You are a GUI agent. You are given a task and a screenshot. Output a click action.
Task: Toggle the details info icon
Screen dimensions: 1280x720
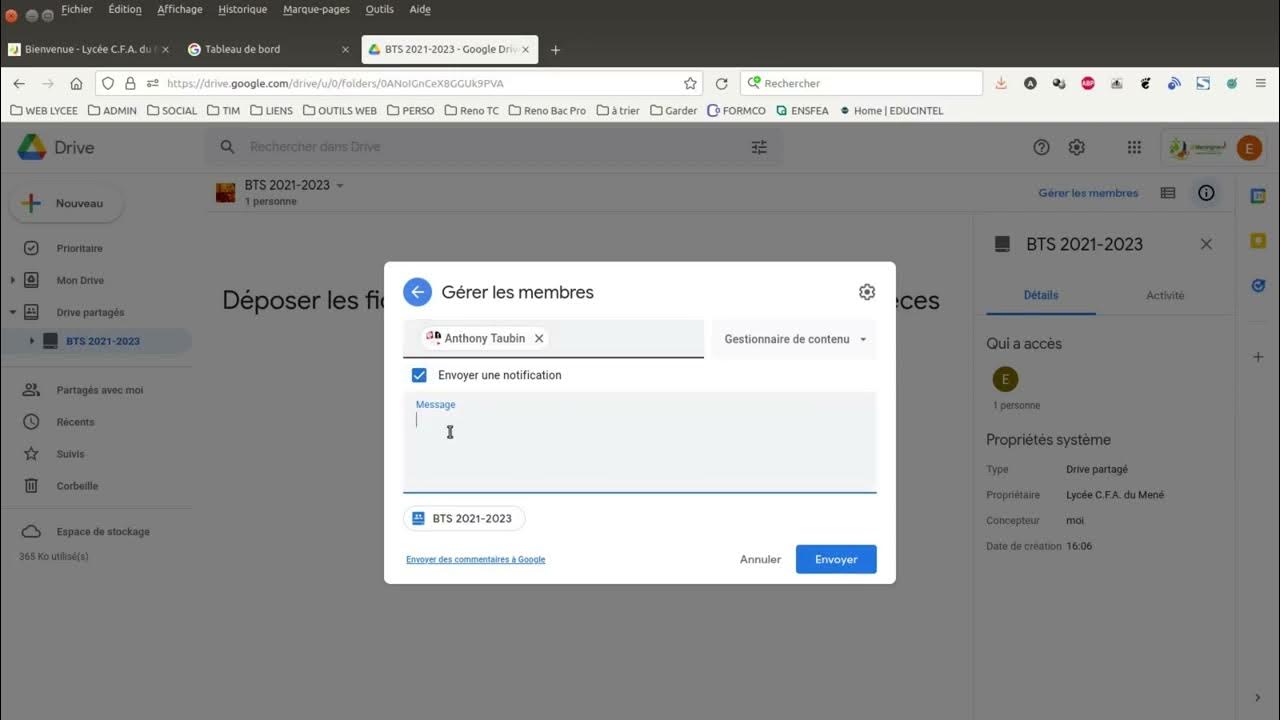1206,193
